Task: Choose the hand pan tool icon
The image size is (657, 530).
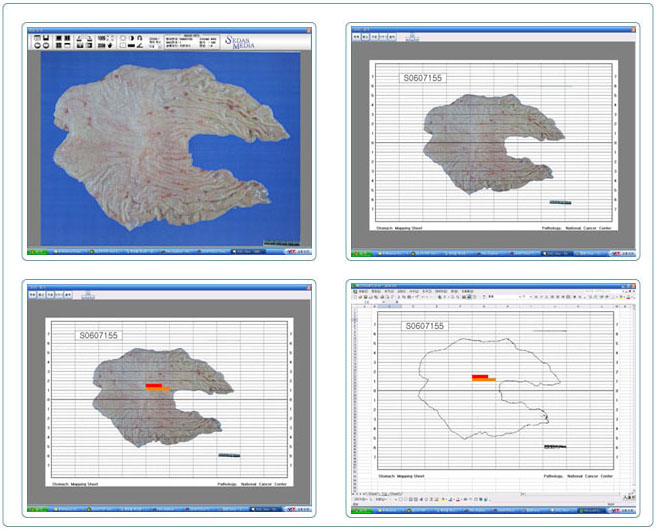Action: [110, 45]
